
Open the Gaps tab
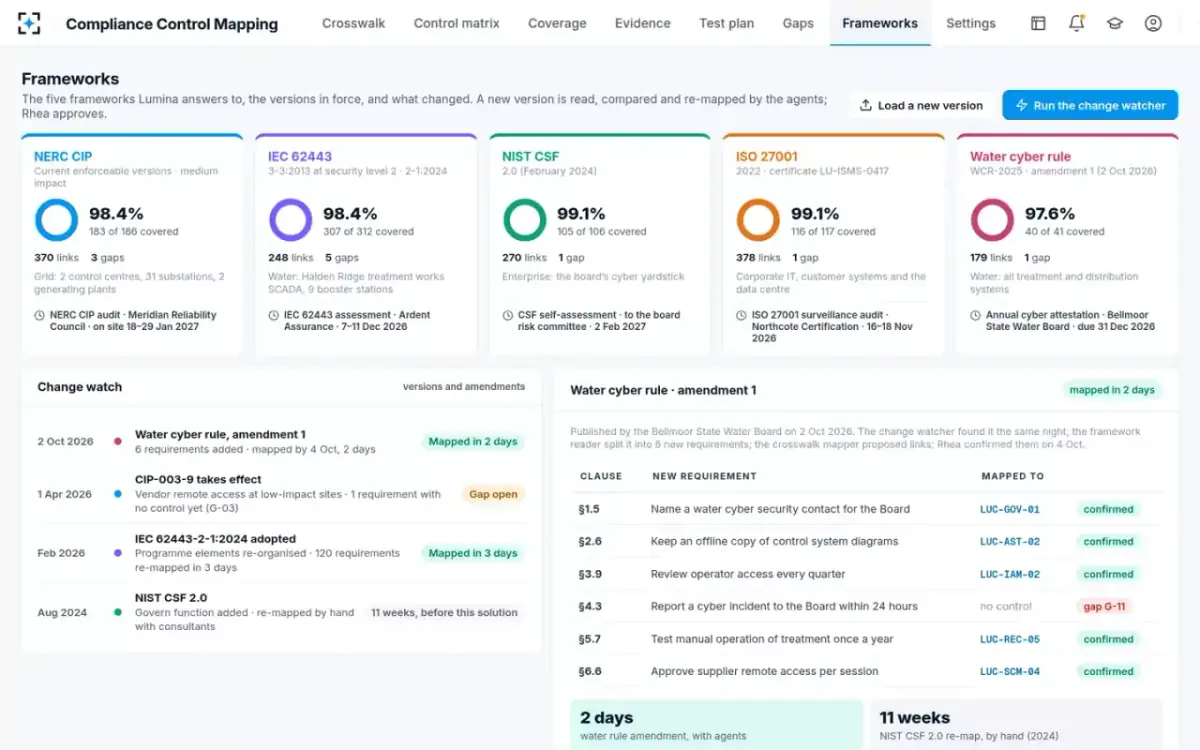[798, 23]
